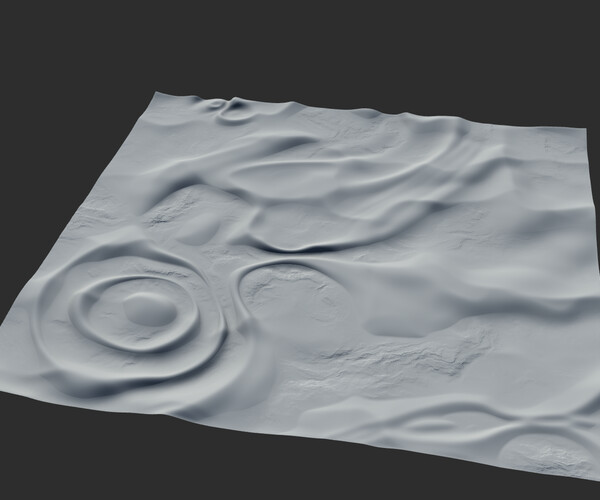600x500 pixels.
Task: Click the central dome of ringed crater
Action: coord(150,309)
